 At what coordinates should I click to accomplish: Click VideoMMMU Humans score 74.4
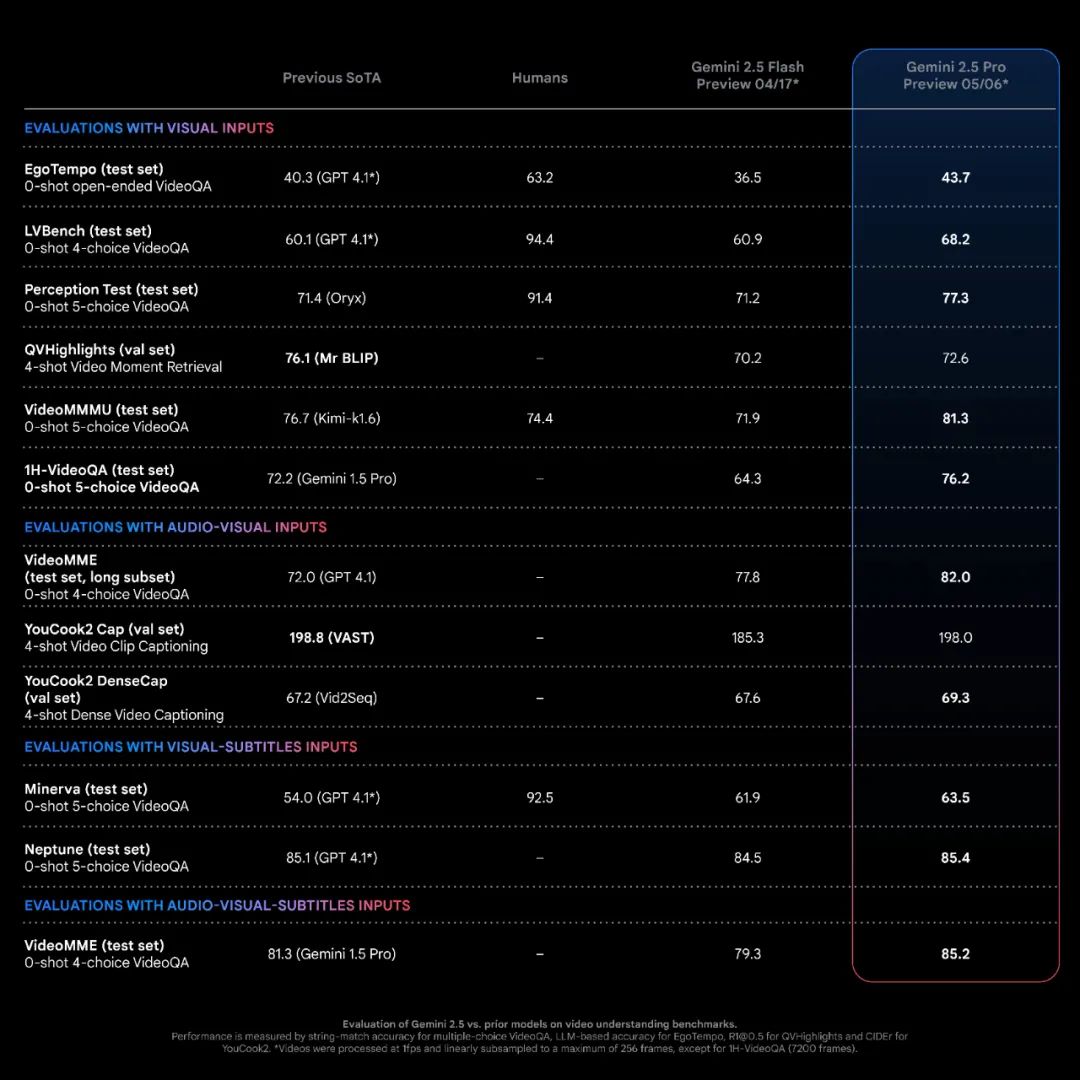539,418
